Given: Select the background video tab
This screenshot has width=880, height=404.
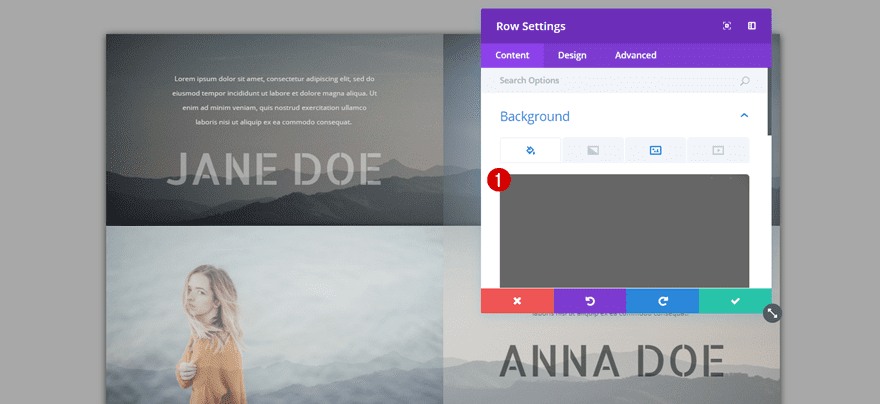Looking at the screenshot, I should click(718, 150).
